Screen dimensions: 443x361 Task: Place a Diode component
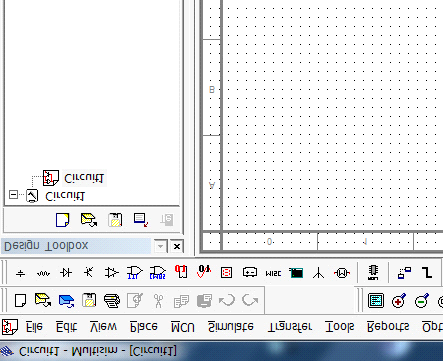tap(66, 273)
